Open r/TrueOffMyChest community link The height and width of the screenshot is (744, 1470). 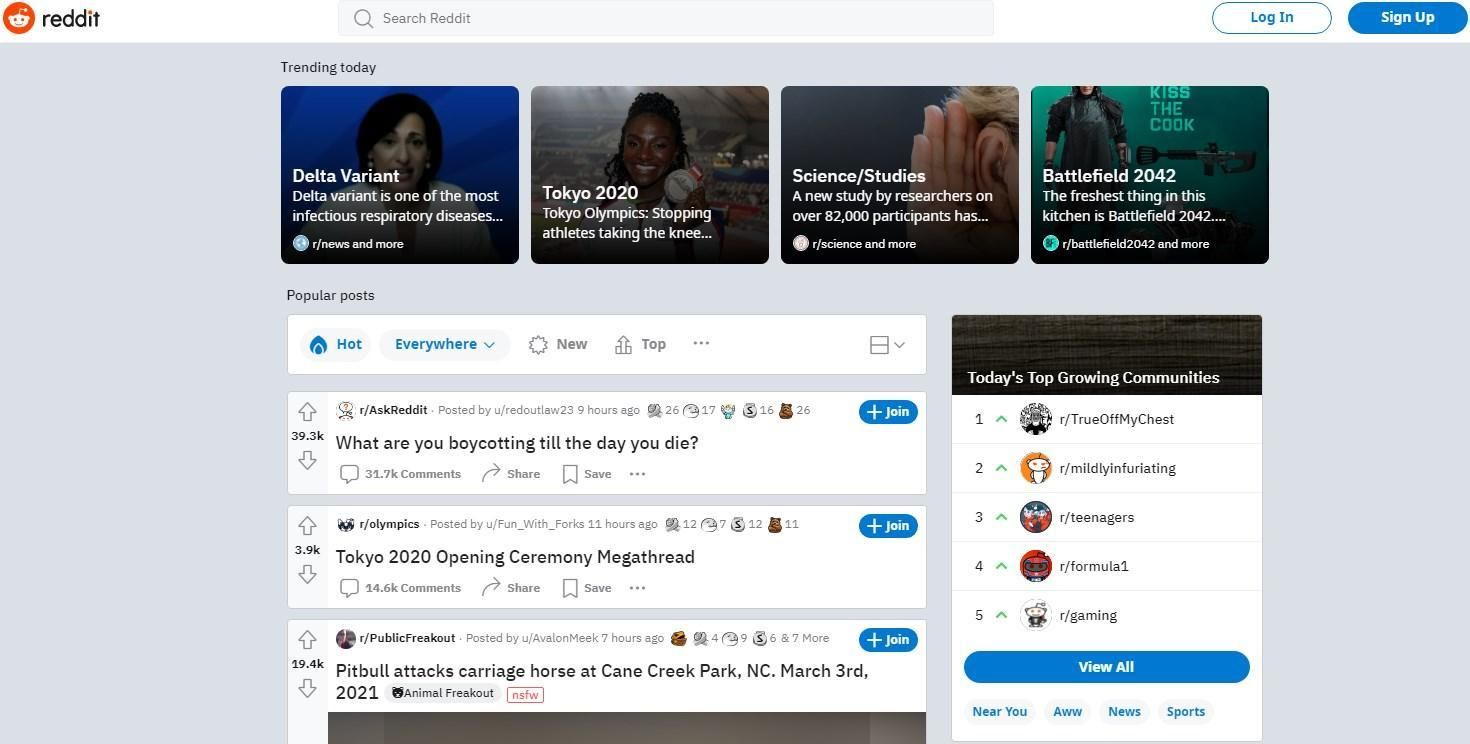click(x=1117, y=419)
